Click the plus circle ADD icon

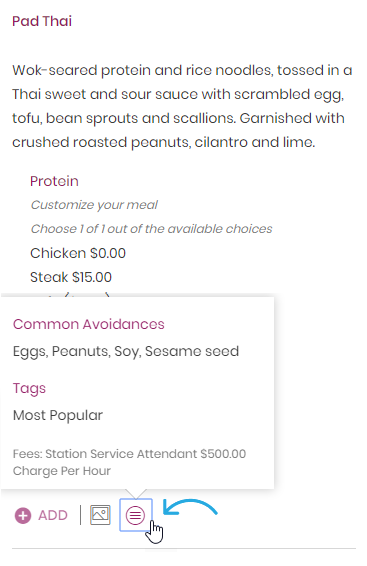(23, 515)
